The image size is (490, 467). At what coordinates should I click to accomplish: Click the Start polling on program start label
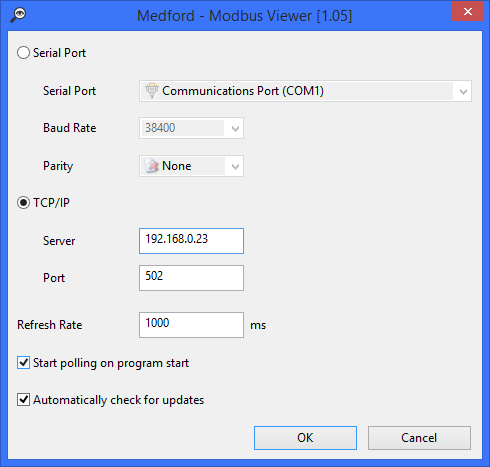pos(111,363)
